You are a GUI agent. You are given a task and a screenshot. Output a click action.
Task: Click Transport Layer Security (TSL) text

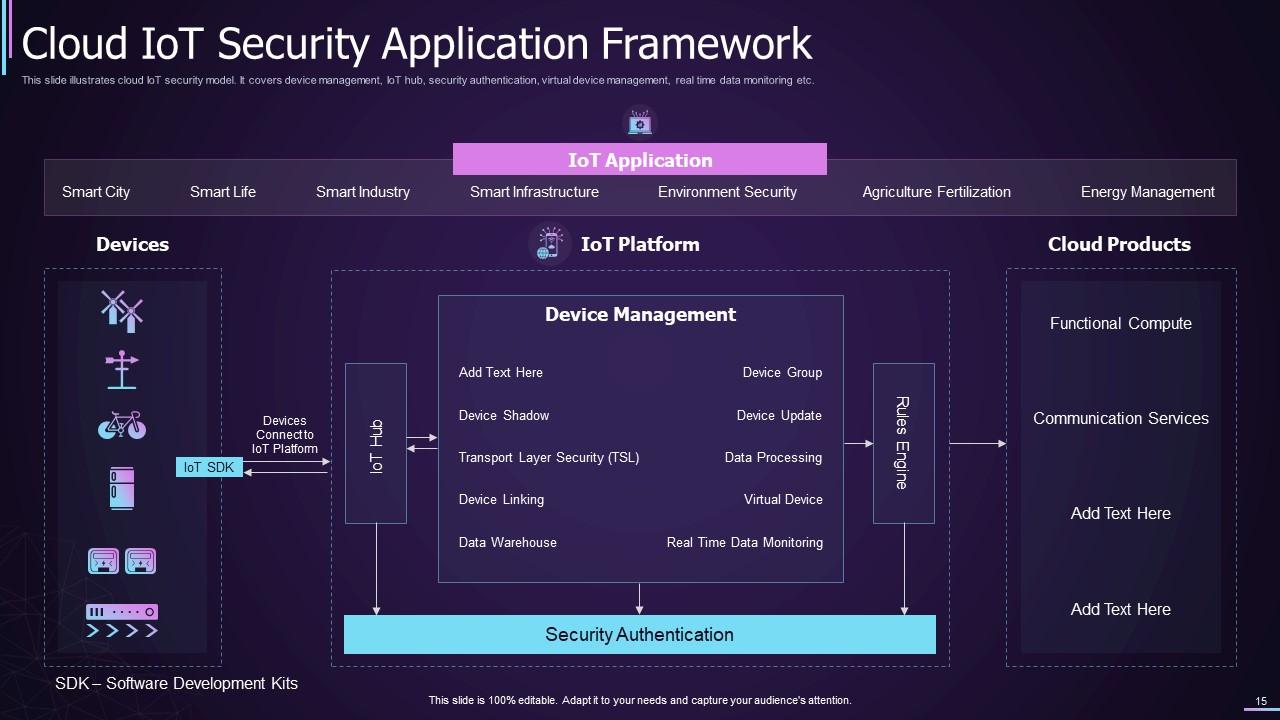548,458
